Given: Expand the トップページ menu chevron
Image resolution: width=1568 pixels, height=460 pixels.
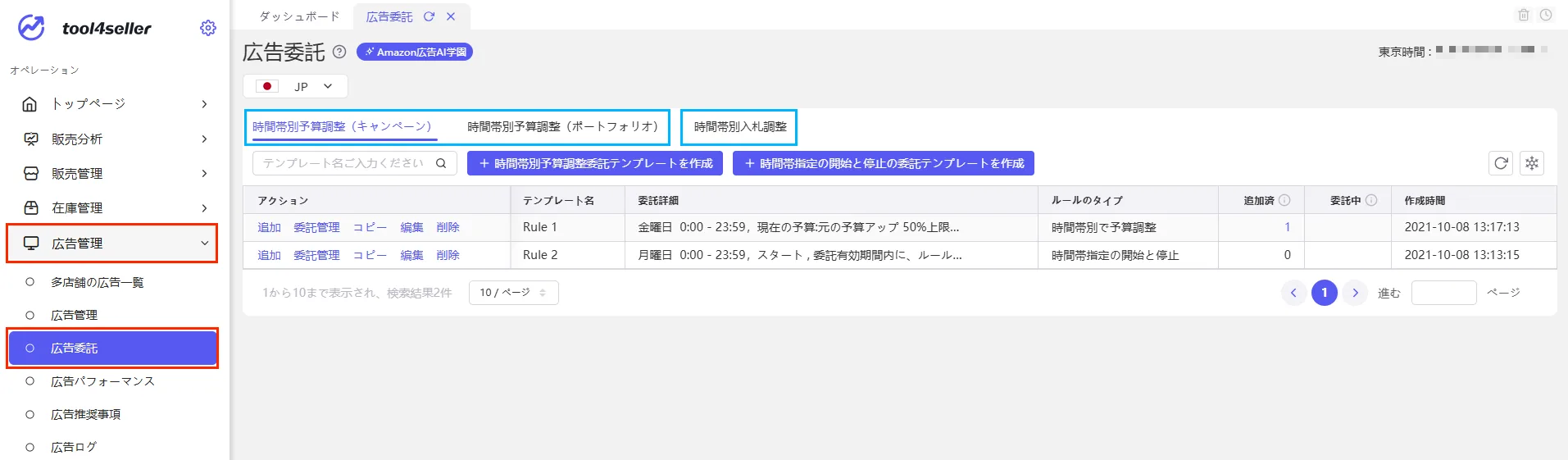Looking at the screenshot, I should point(204,104).
